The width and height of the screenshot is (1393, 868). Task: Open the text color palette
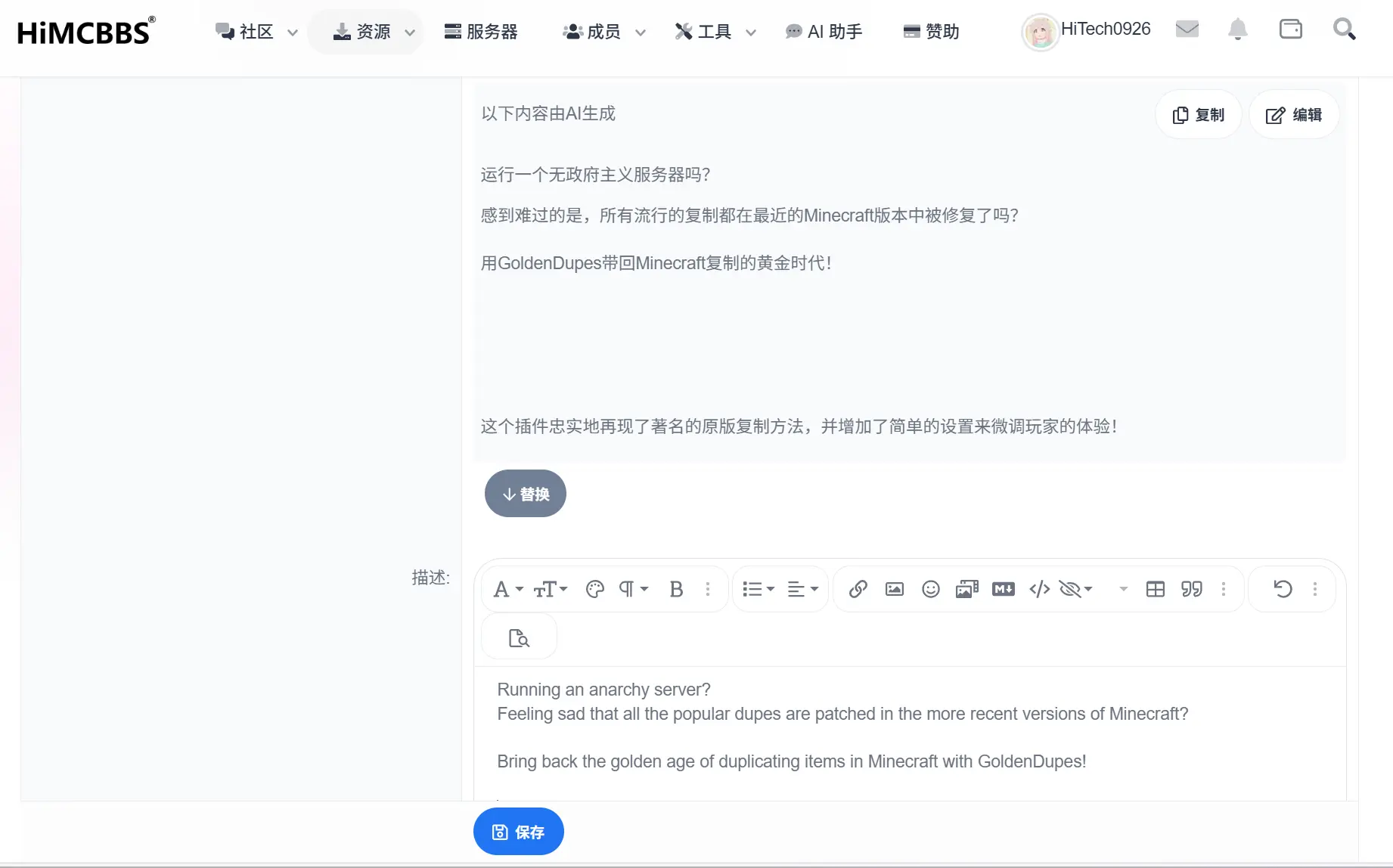pos(594,589)
